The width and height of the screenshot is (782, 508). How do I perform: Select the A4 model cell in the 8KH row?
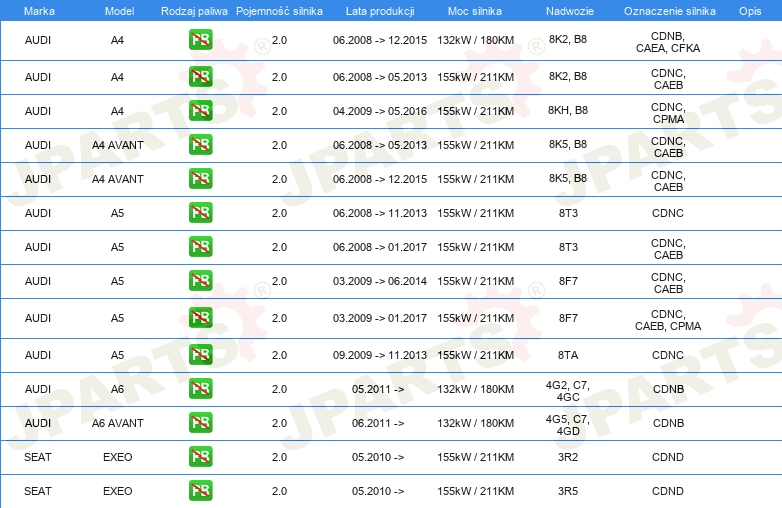click(117, 111)
